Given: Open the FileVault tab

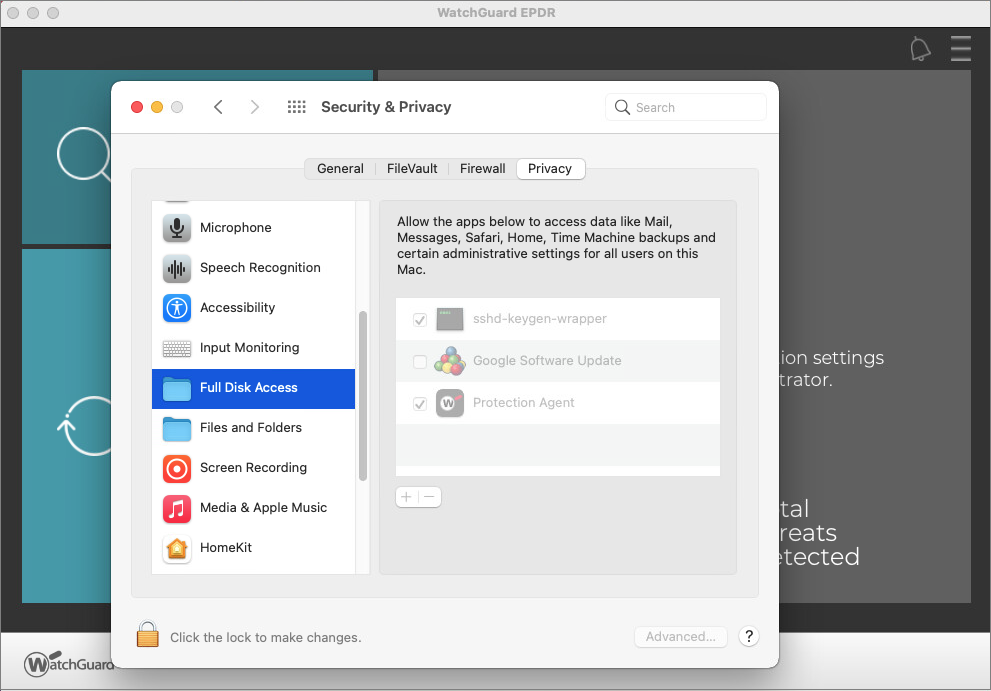Looking at the screenshot, I should click(411, 168).
